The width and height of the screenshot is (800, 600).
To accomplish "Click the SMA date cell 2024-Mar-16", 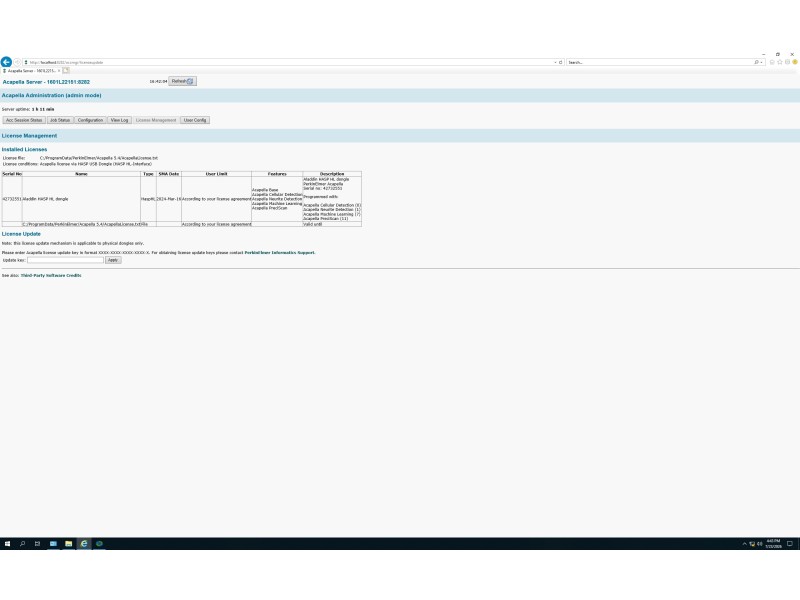I will (169, 199).
